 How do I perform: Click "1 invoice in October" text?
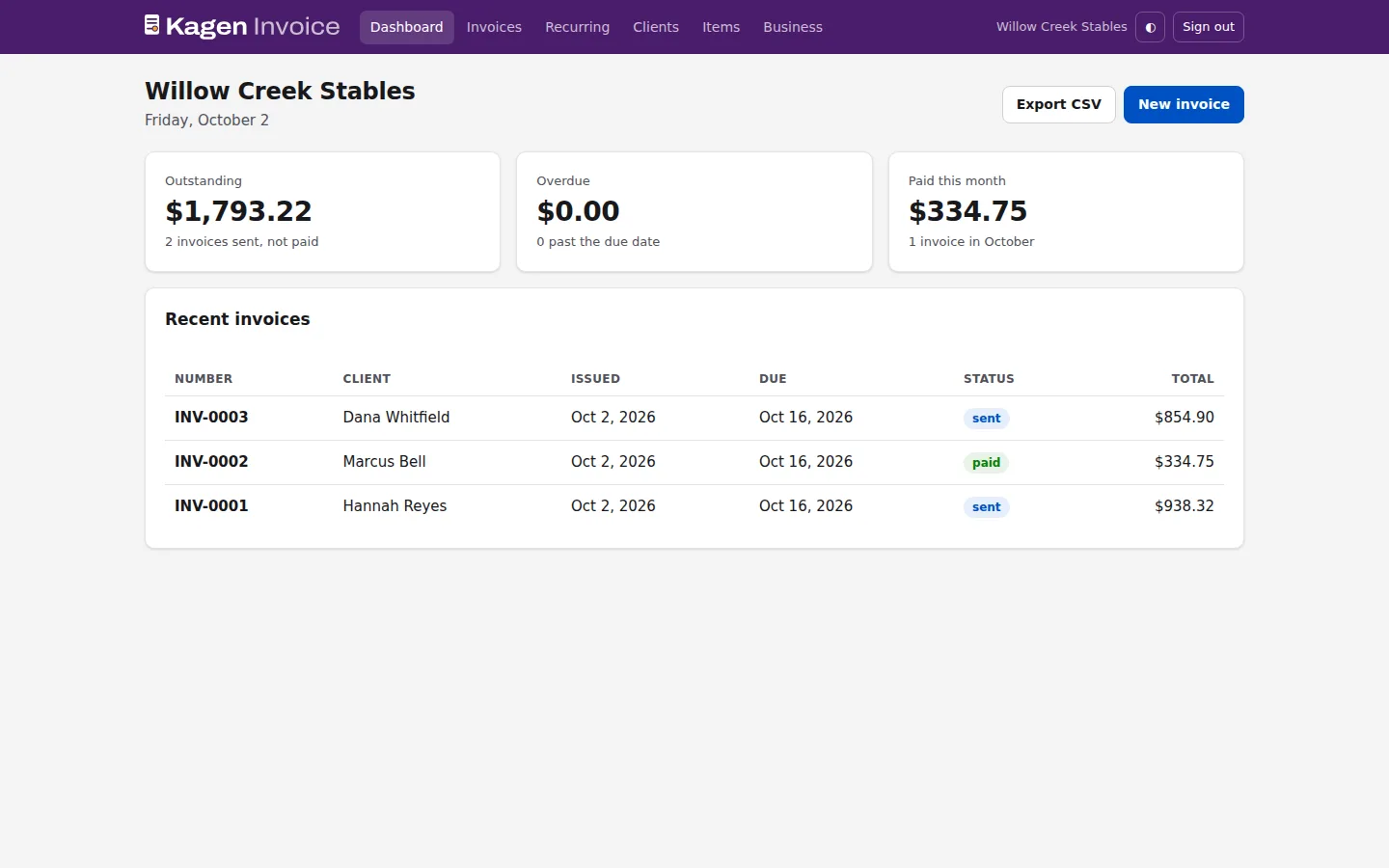click(x=971, y=242)
